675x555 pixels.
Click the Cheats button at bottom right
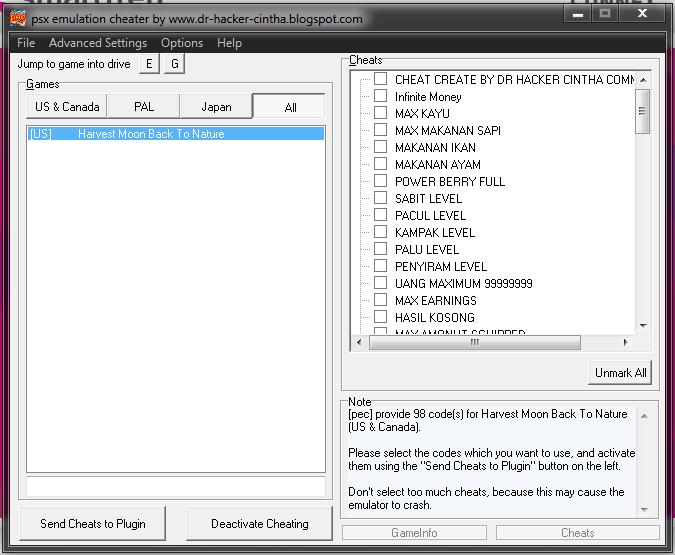pyautogui.click(x=578, y=533)
